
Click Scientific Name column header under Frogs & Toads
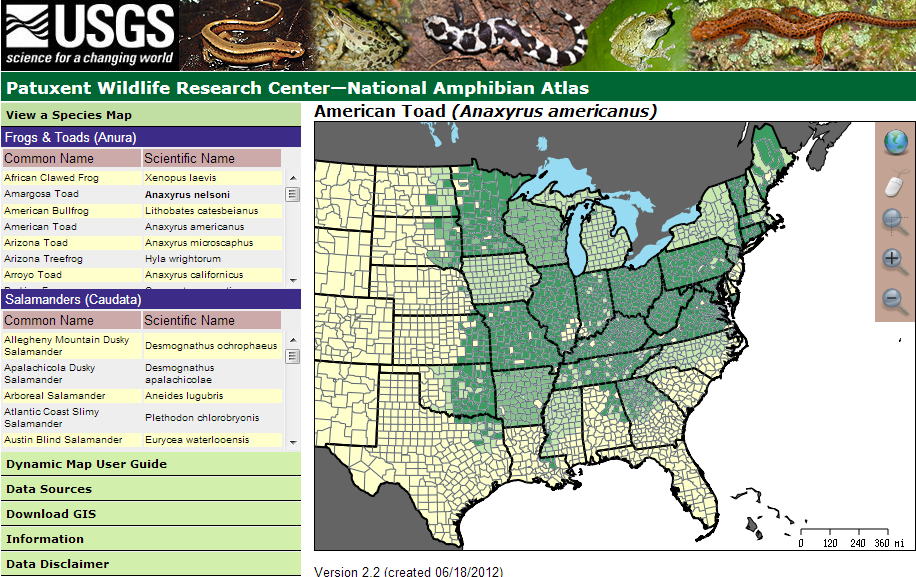point(211,158)
